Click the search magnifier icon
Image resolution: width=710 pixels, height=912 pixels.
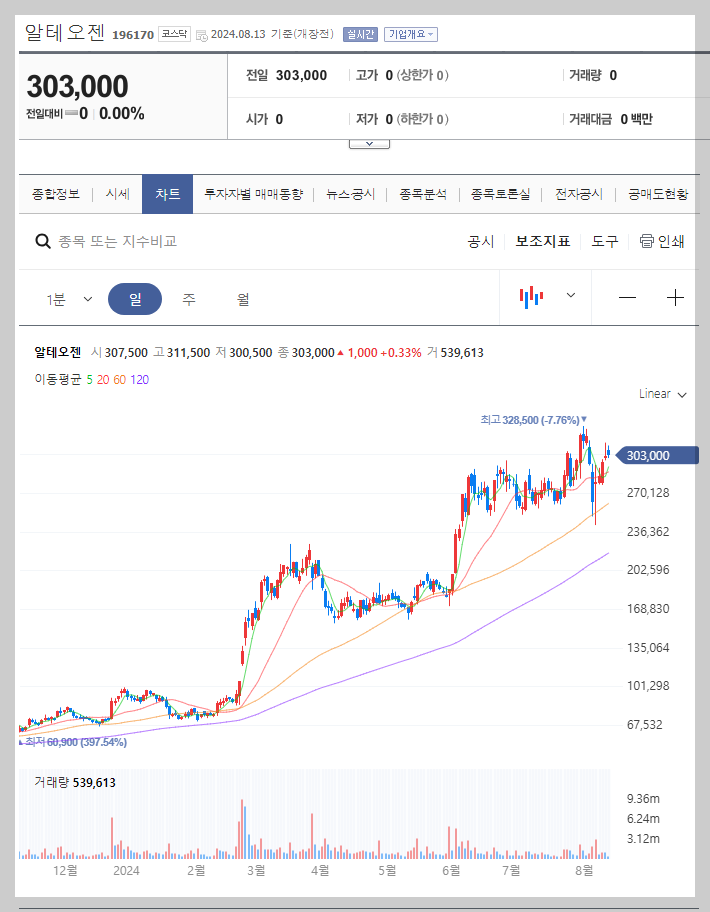pyautogui.click(x=41, y=241)
